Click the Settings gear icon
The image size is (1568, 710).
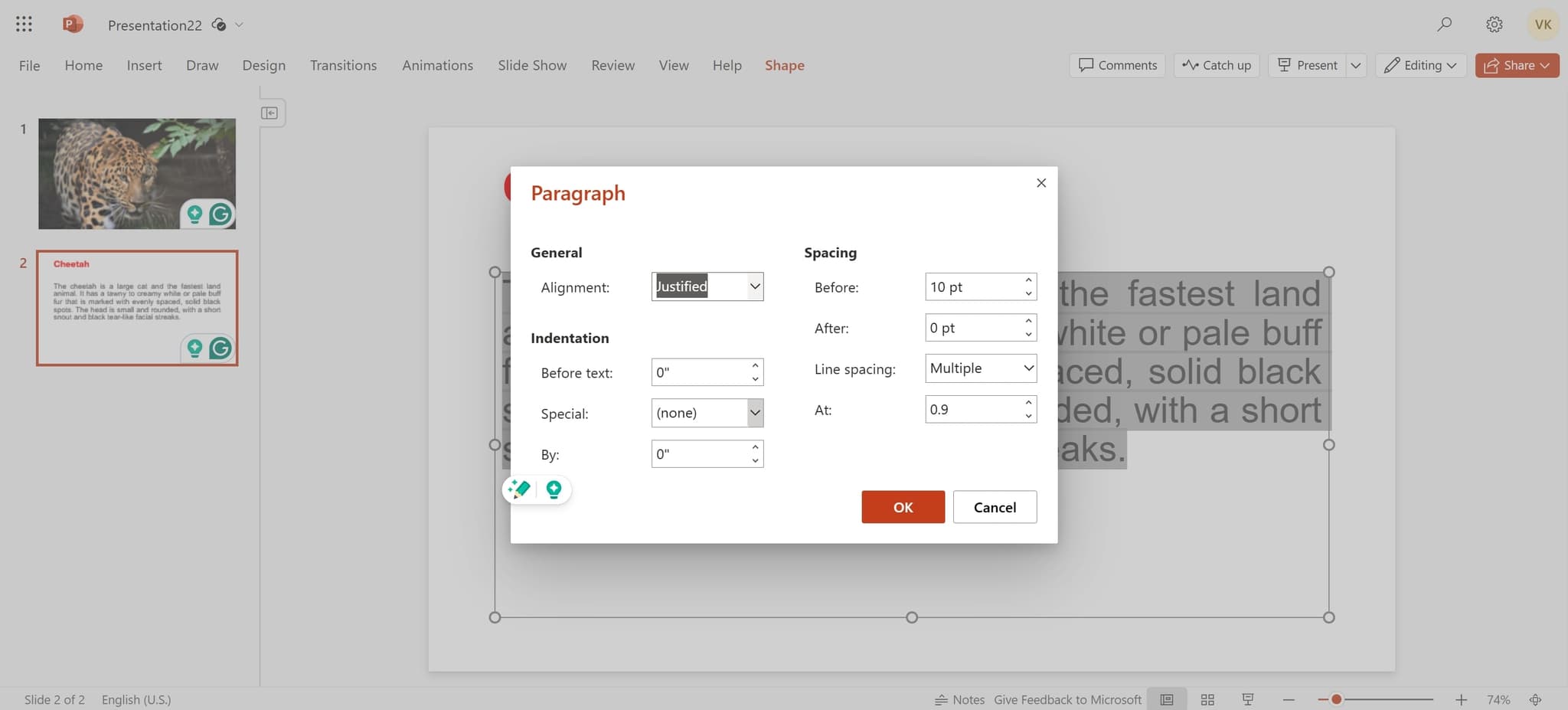pos(1493,24)
